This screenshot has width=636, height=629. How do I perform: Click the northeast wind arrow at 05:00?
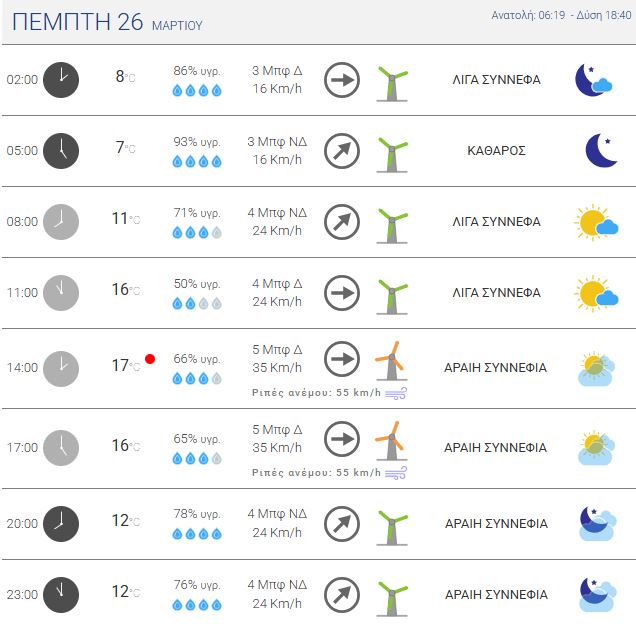click(342, 151)
